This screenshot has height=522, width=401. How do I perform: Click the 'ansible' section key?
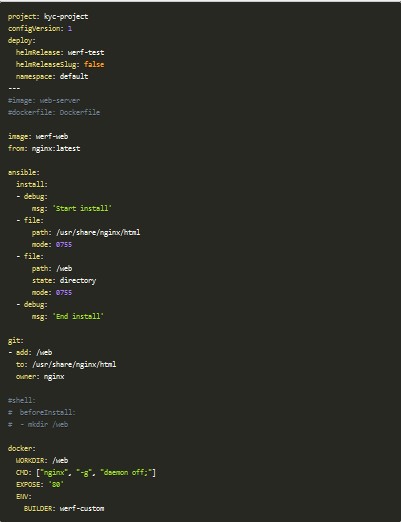coord(22,172)
